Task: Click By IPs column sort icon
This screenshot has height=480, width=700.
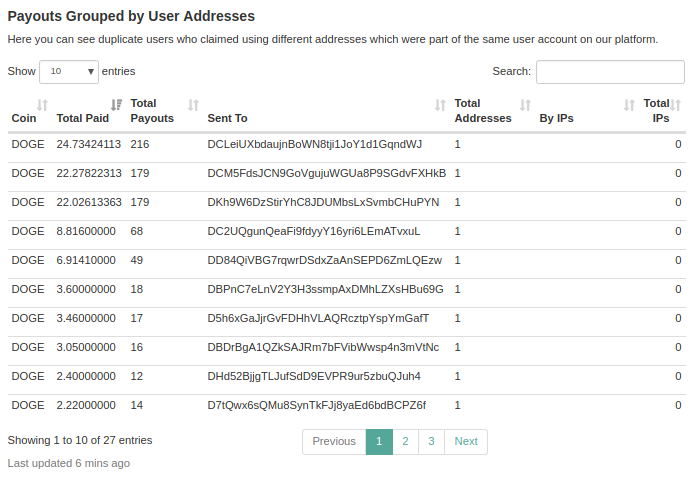Action: click(x=629, y=105)
